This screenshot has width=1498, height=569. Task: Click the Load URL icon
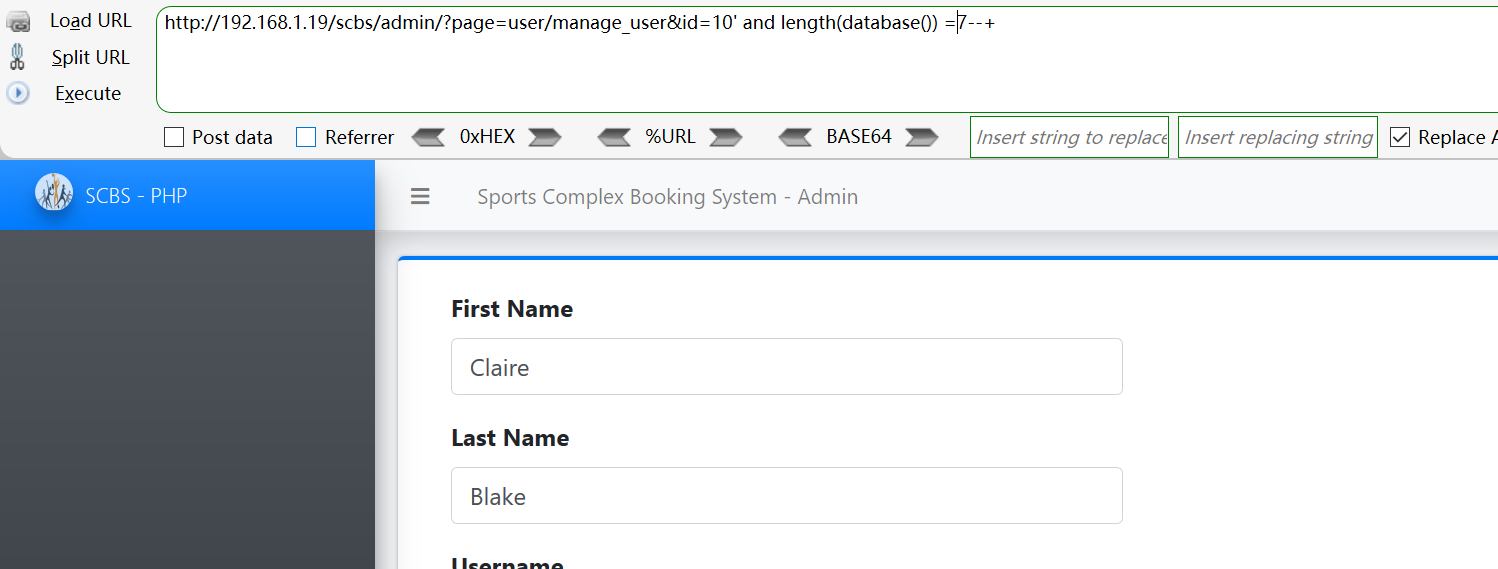pos(18,22)
